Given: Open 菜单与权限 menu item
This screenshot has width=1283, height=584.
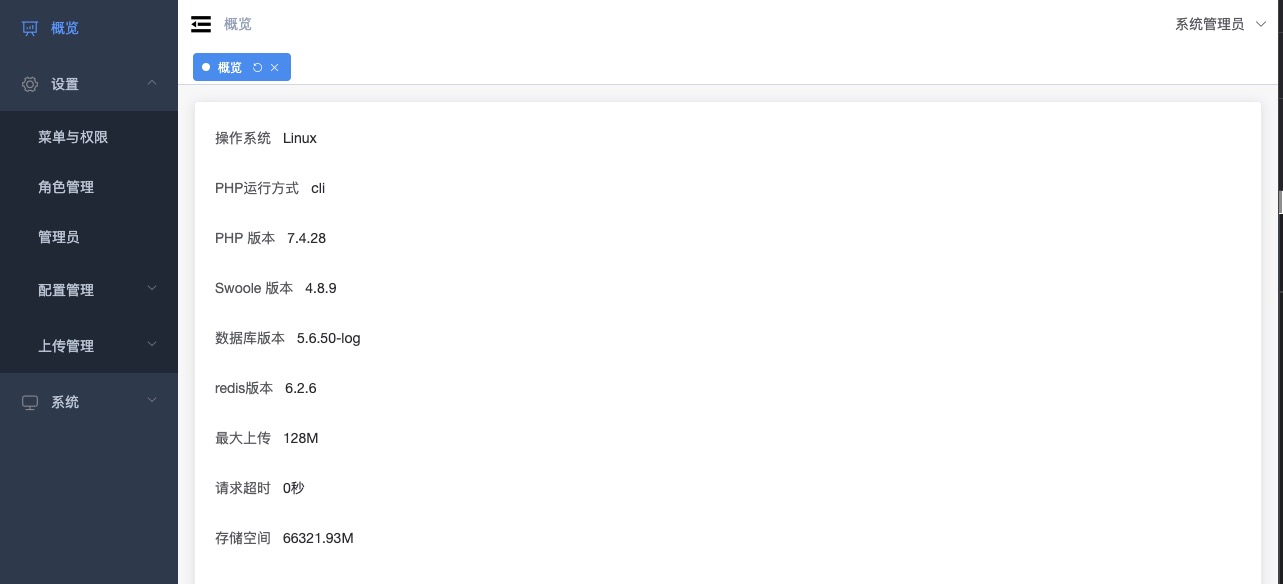Looking at the screenshot, I should point(89,137).
